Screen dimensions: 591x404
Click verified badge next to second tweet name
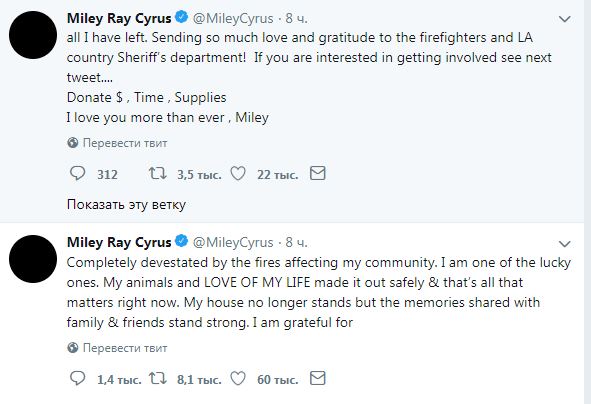(x=182, y=241)
